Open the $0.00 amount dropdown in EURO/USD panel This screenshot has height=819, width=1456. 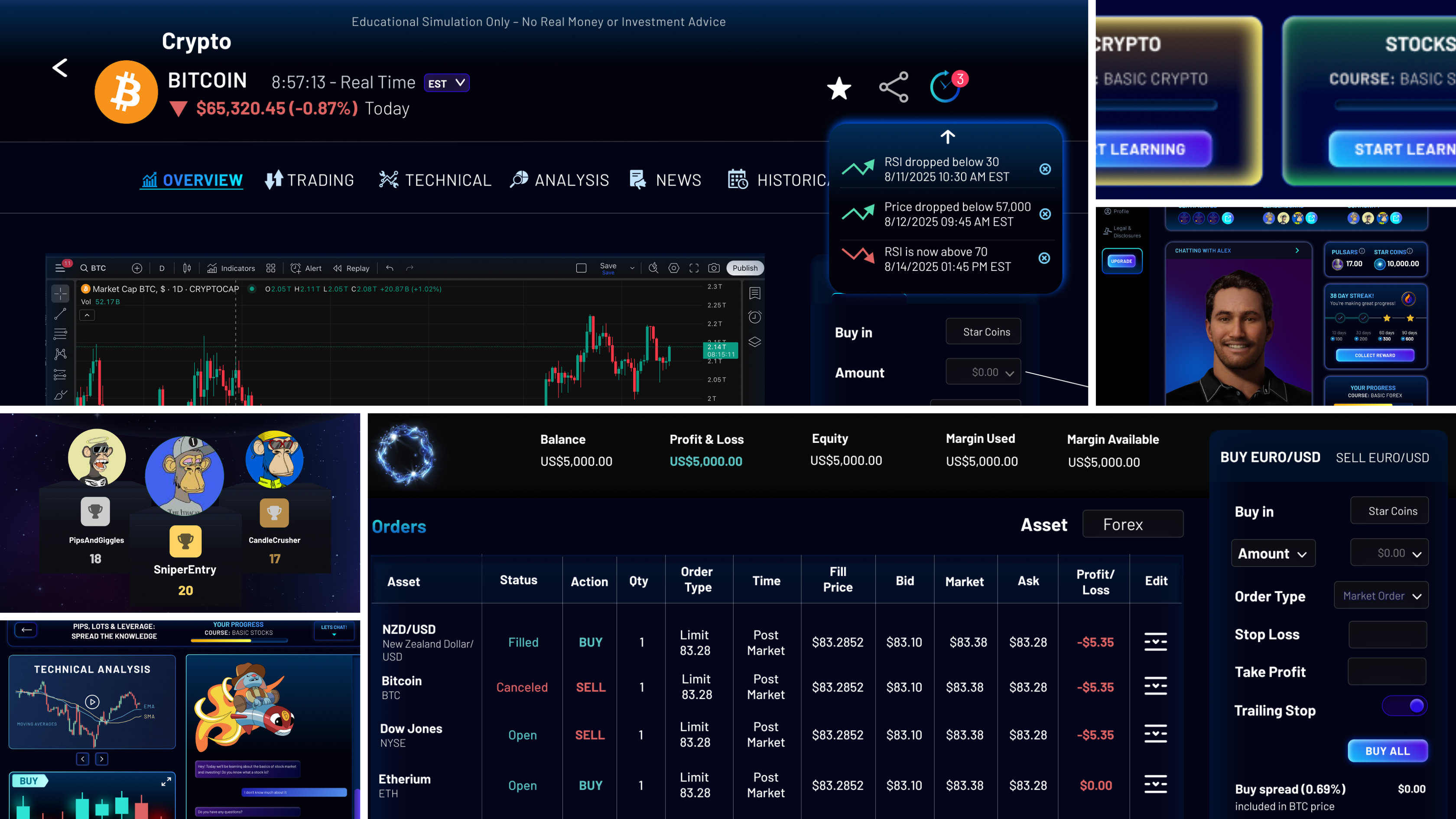click(x=1389, y=553)
